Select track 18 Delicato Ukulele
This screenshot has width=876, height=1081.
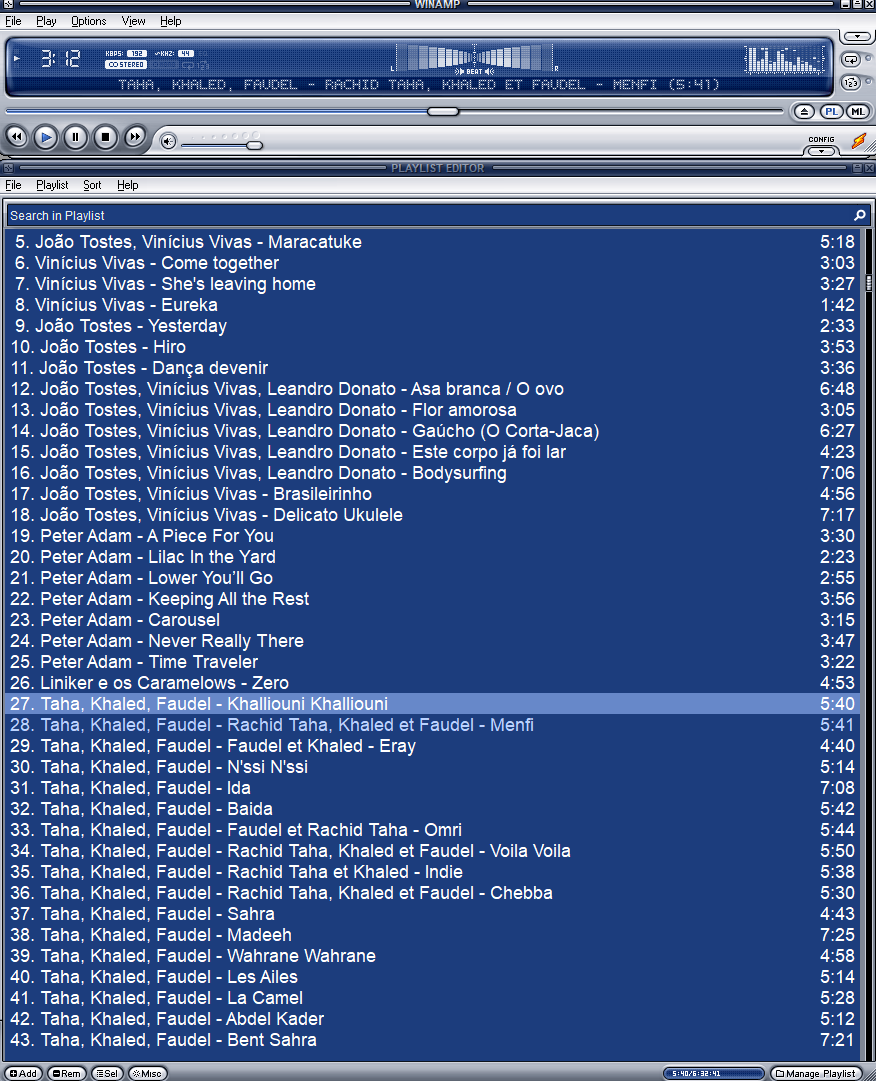coord(432,515)
